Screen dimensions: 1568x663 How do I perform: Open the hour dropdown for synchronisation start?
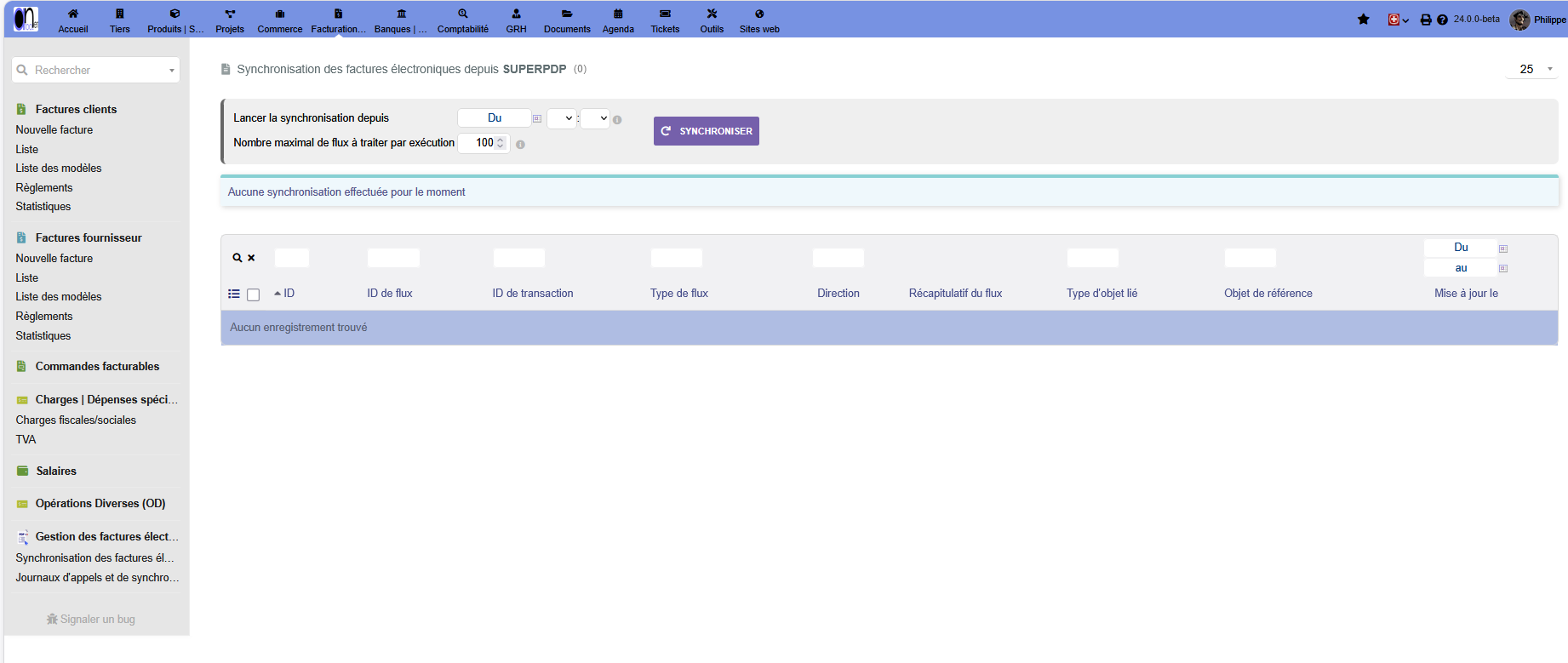coord(562,118)
